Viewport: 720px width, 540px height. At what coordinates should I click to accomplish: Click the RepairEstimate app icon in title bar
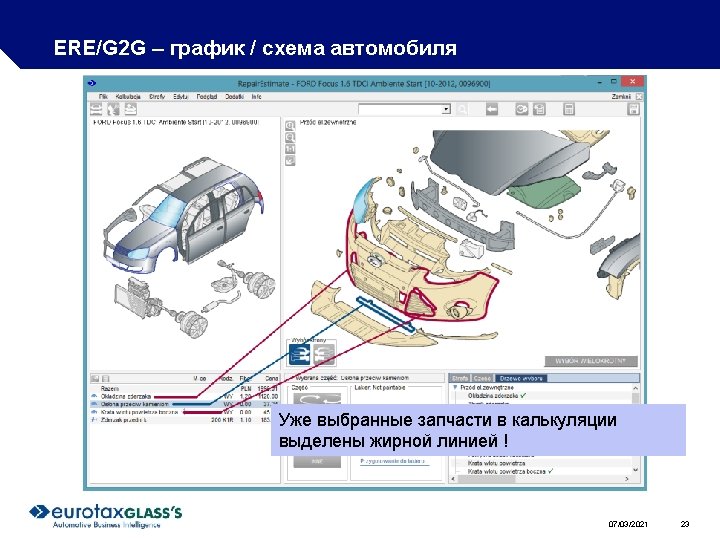92,83
